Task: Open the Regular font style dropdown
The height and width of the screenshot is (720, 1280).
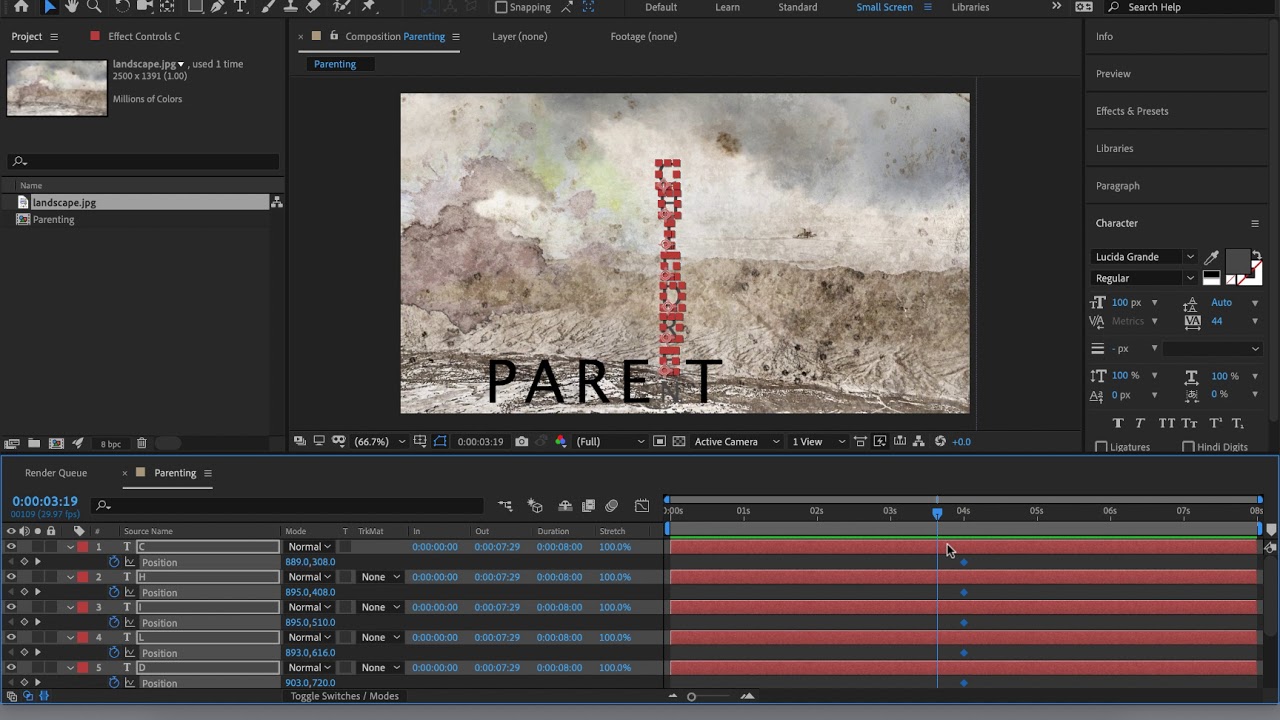Action: coord(1144,278)
